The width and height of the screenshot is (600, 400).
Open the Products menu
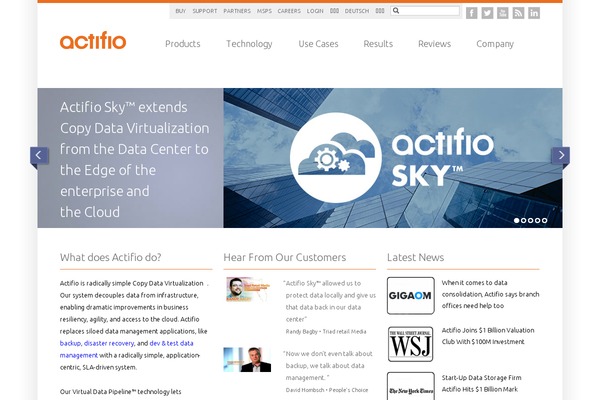tap(183, 44)
